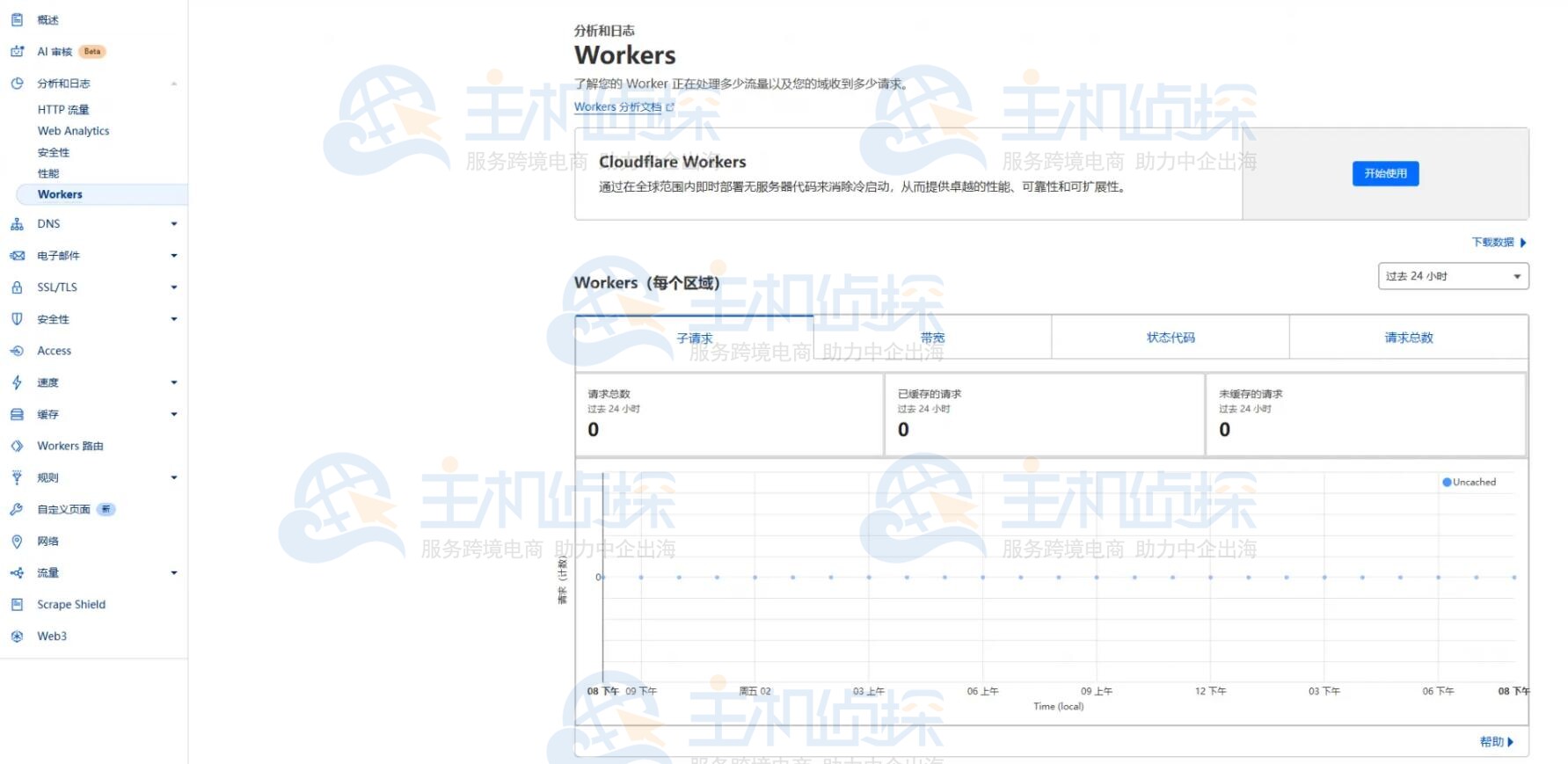Expand the DNS menu arrow

[174, 224]
